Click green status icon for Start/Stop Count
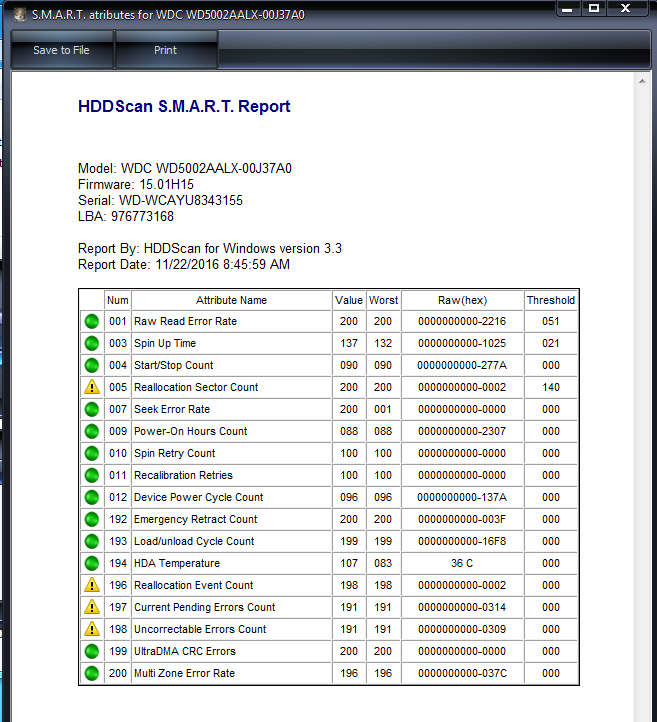Viewport: 657px width, 722px height. pos(92,365)
